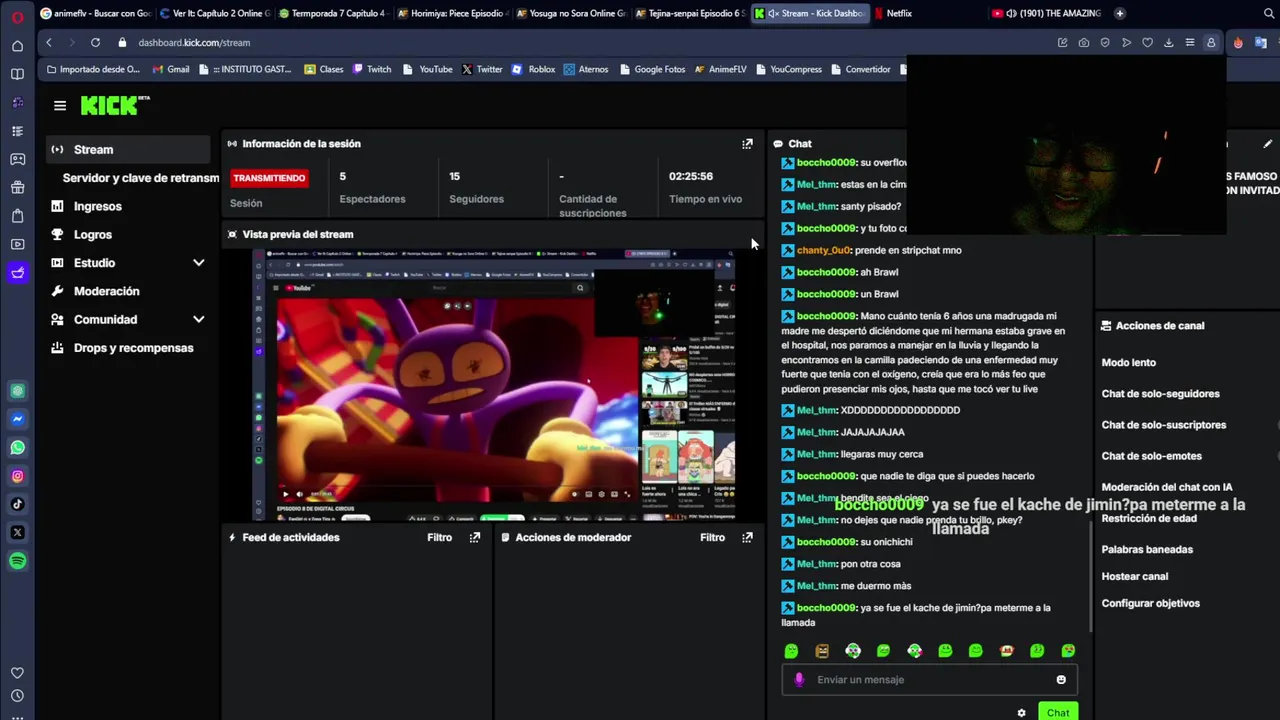Open the AnimeFLV bookmark
This screenshot has height=720, width=1280.
coord(720,70)
